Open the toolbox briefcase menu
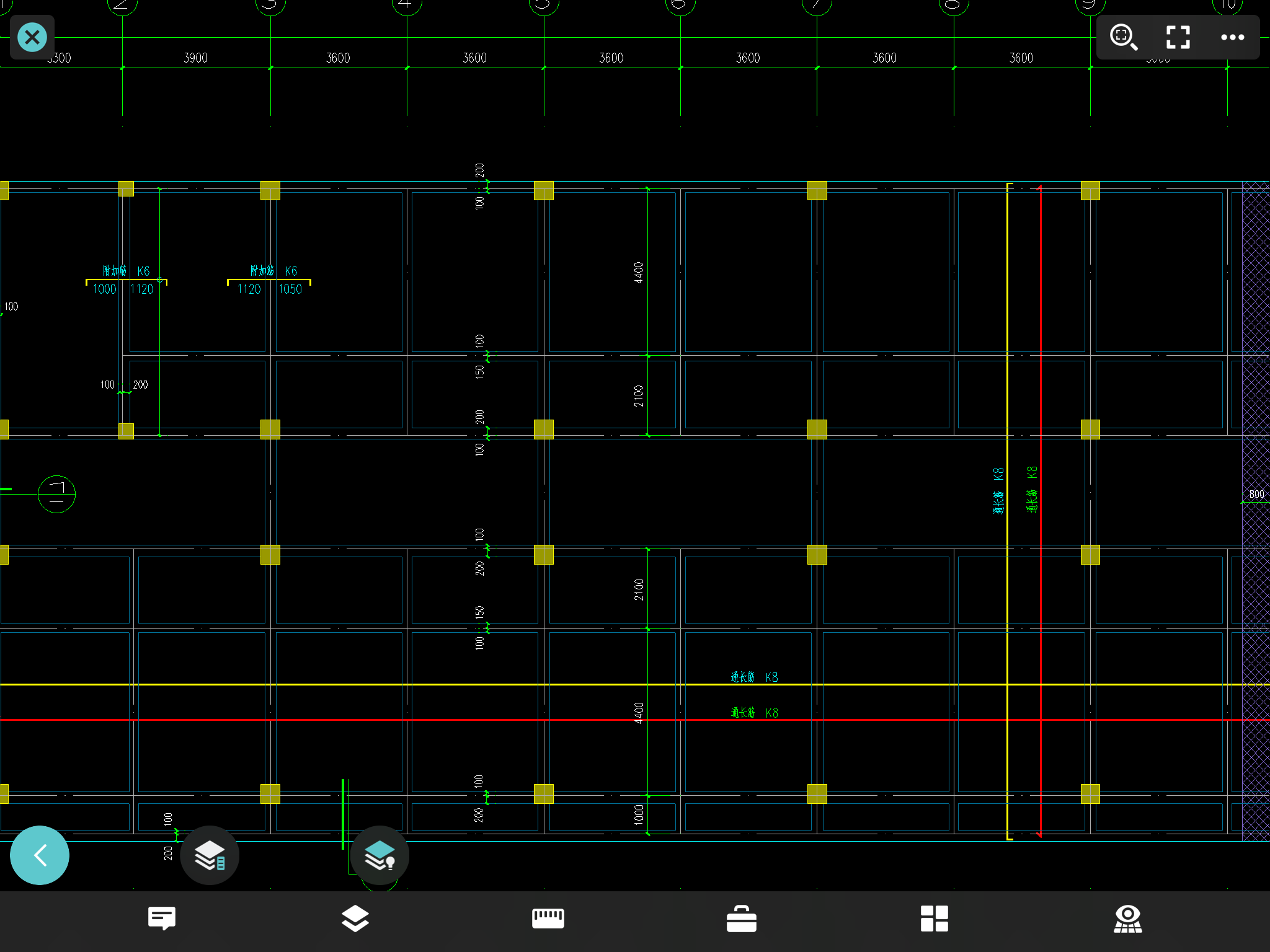 (x=742, y=919)
